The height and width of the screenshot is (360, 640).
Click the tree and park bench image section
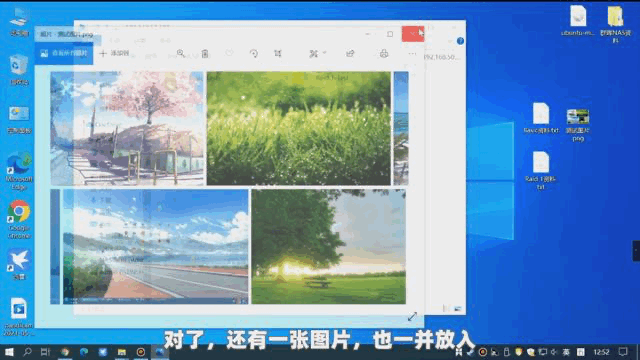pyautogui.click(x=329, y=247)
